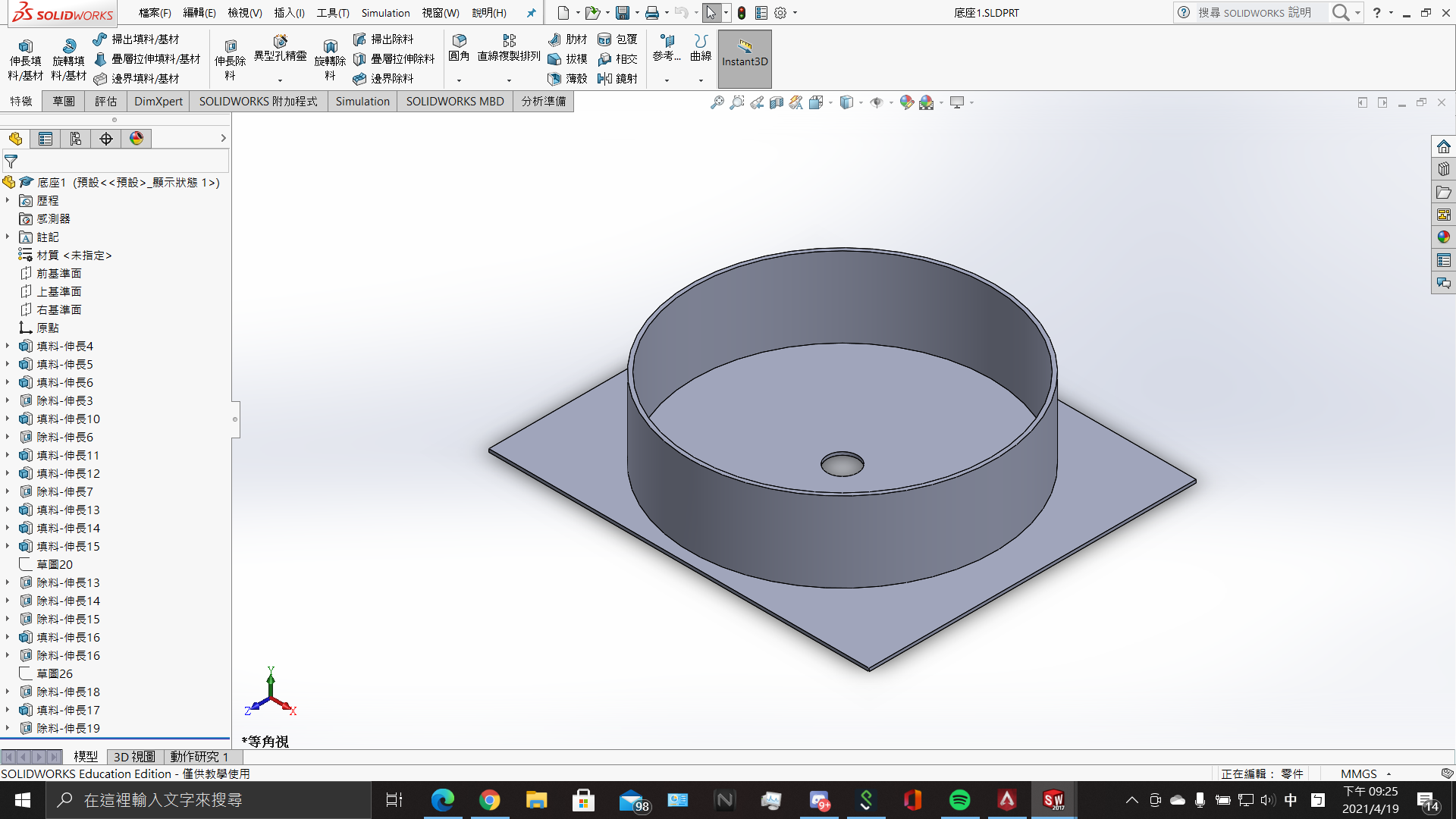This screenshot has width=1456, height=819.
Task: Expand the 填料-伸長4 feature node
Action: pyautogui.click(x=8, y=347)
